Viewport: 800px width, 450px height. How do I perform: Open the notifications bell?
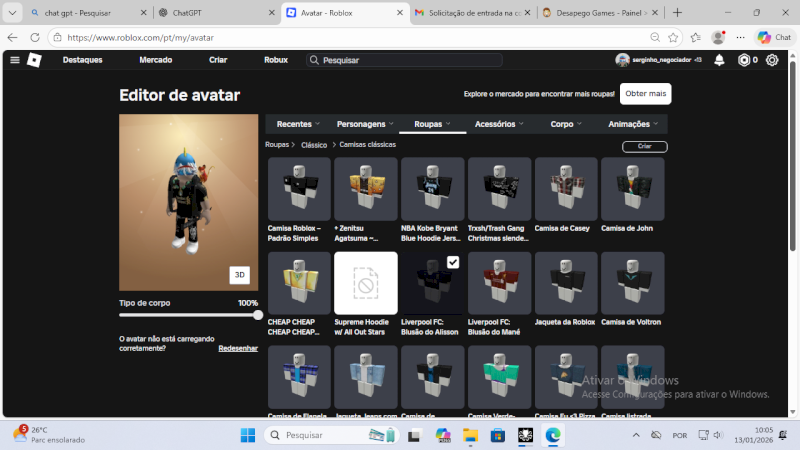pos(719,60)
